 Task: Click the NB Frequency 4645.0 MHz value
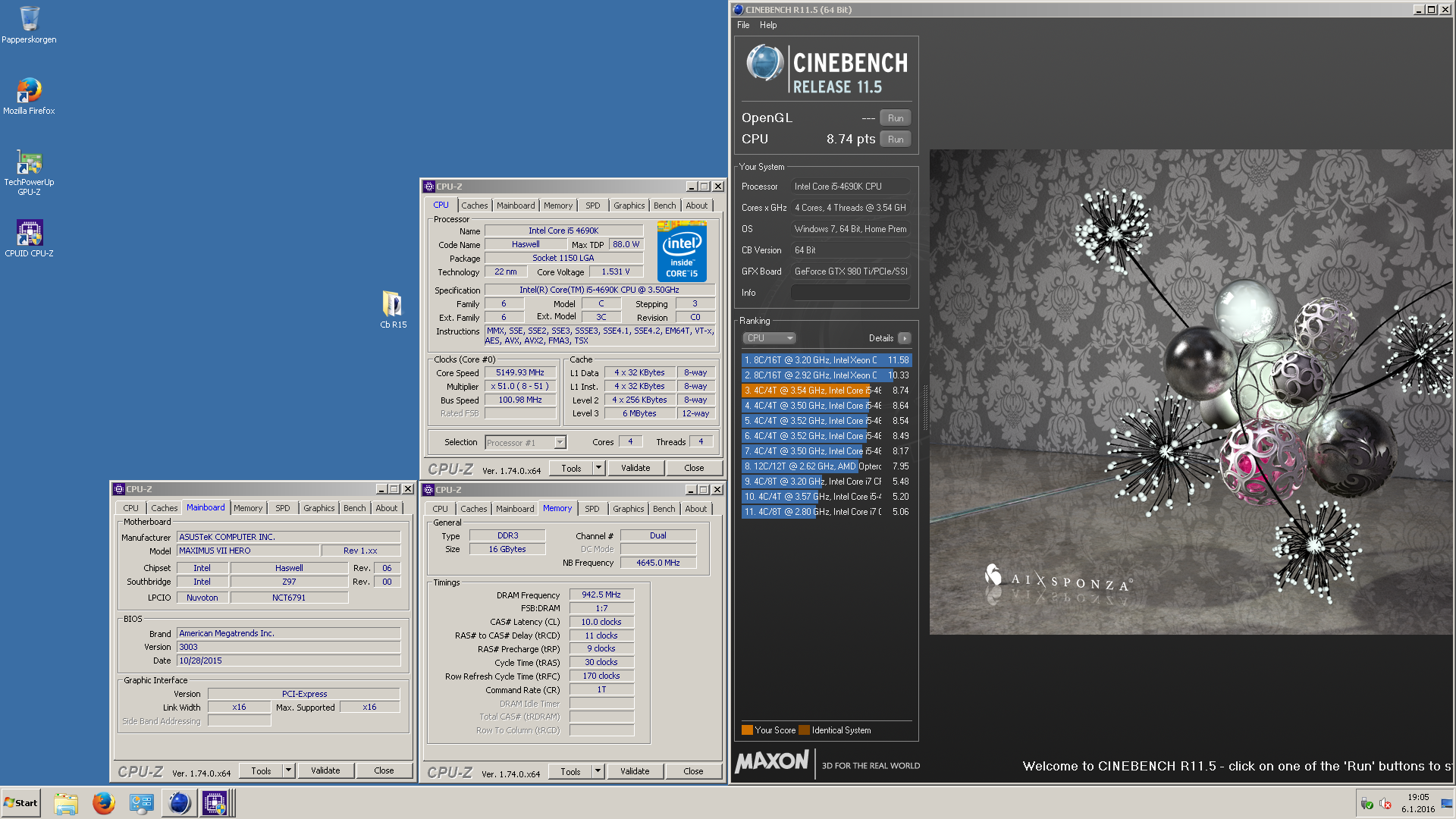coord(658,563)
